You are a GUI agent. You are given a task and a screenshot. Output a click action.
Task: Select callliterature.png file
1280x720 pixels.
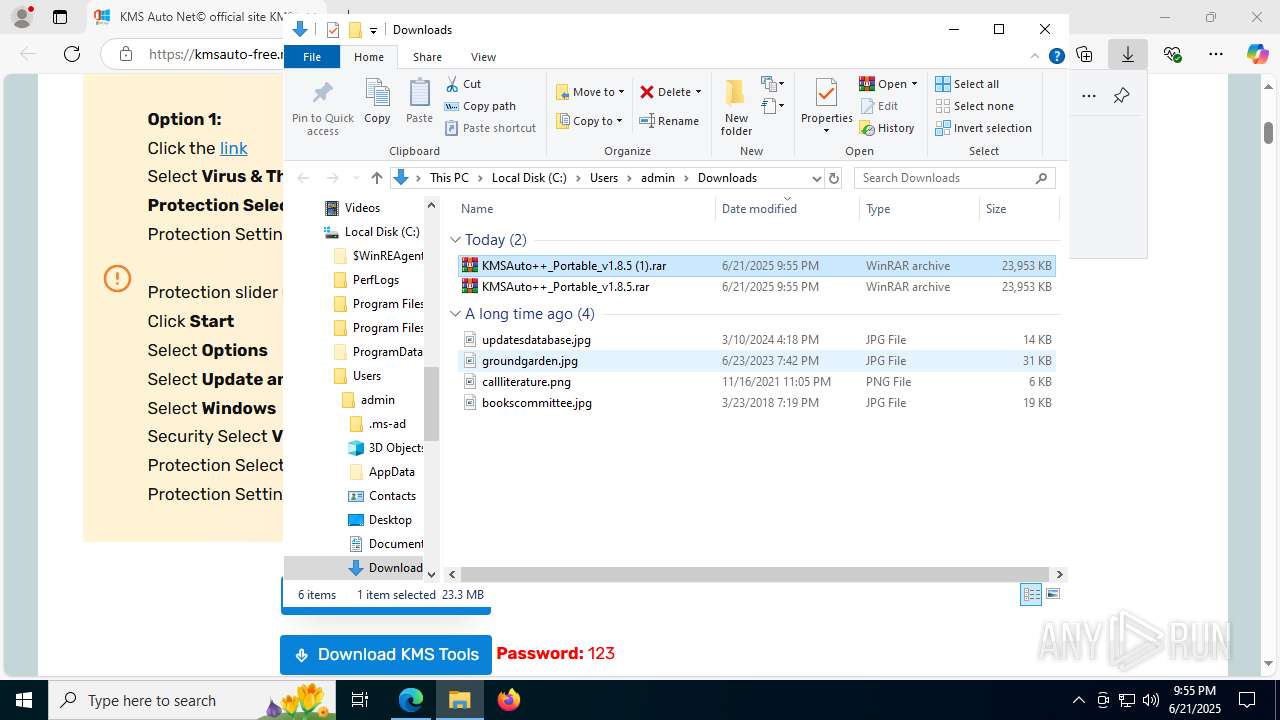click(x=756, y=382)
